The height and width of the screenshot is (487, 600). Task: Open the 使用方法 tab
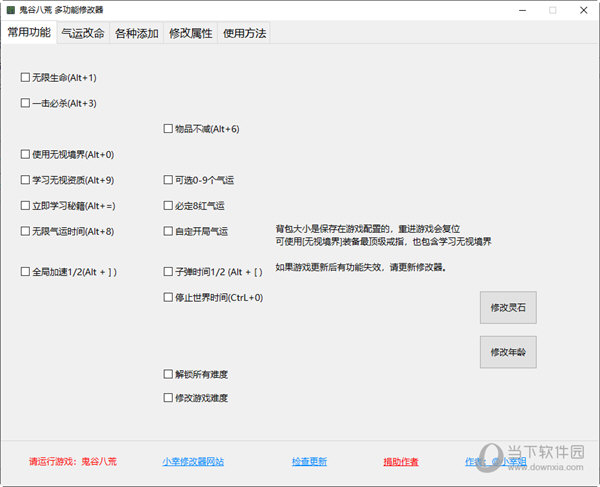click(244, 33)
